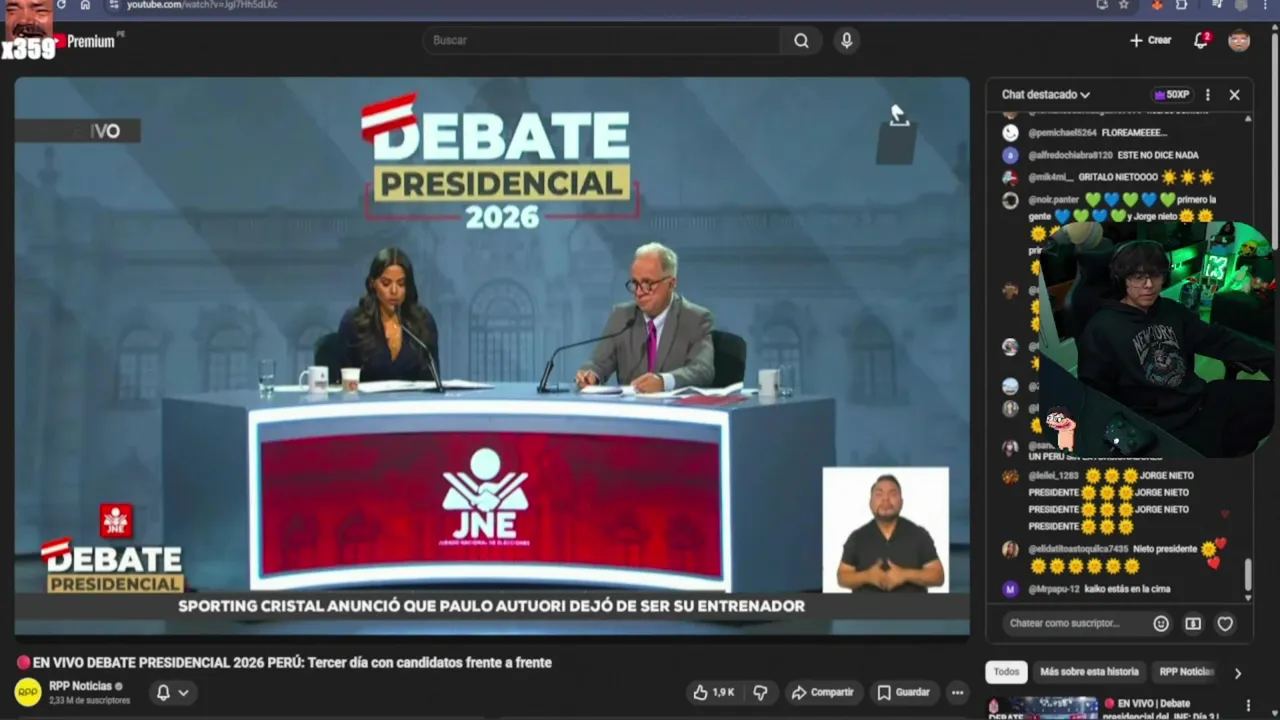Open Super Chat dollar icon

[1193, 624]
